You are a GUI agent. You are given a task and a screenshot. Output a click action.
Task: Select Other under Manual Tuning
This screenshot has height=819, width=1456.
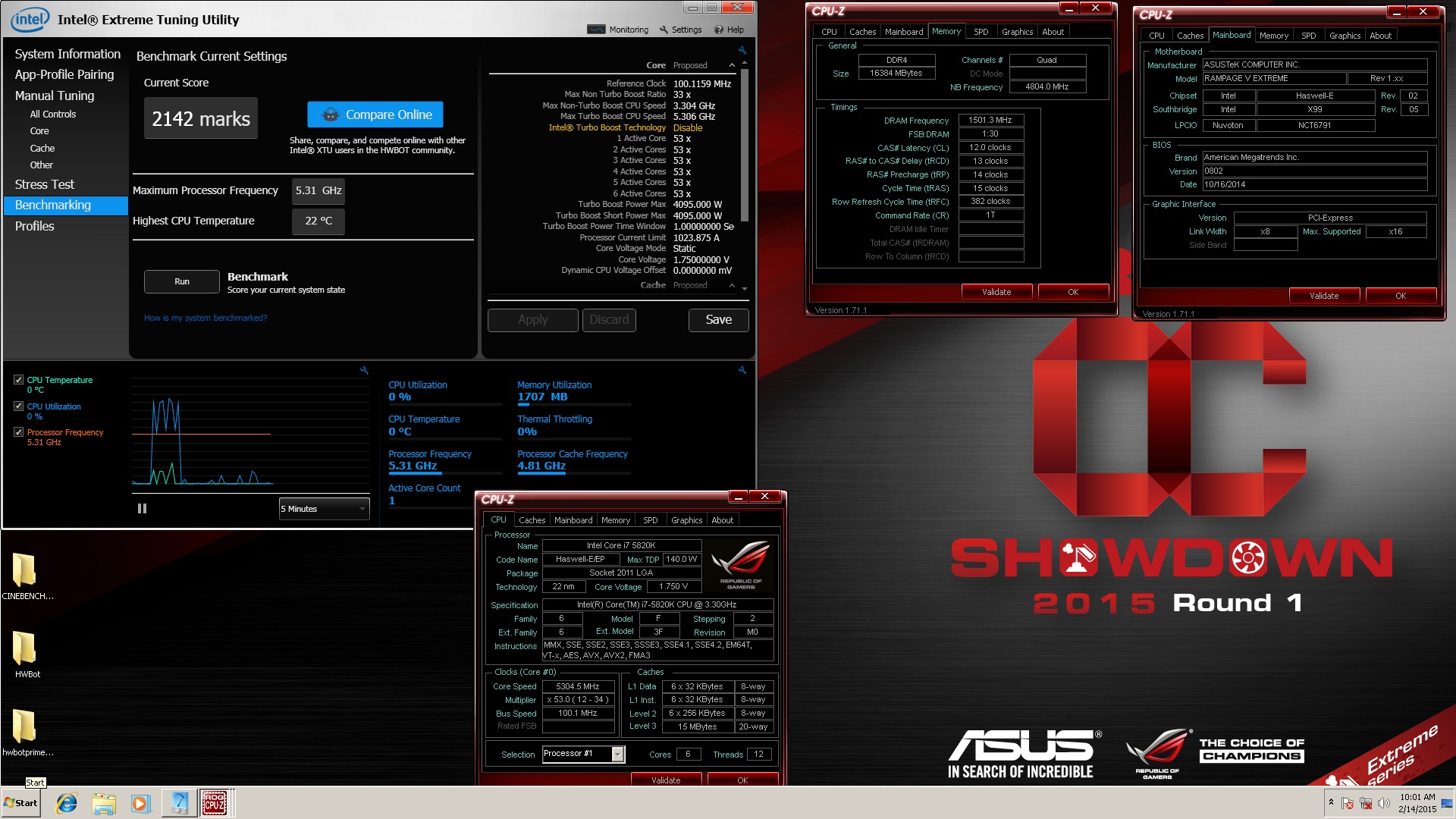pyautogui.click(x=42, y=165)
